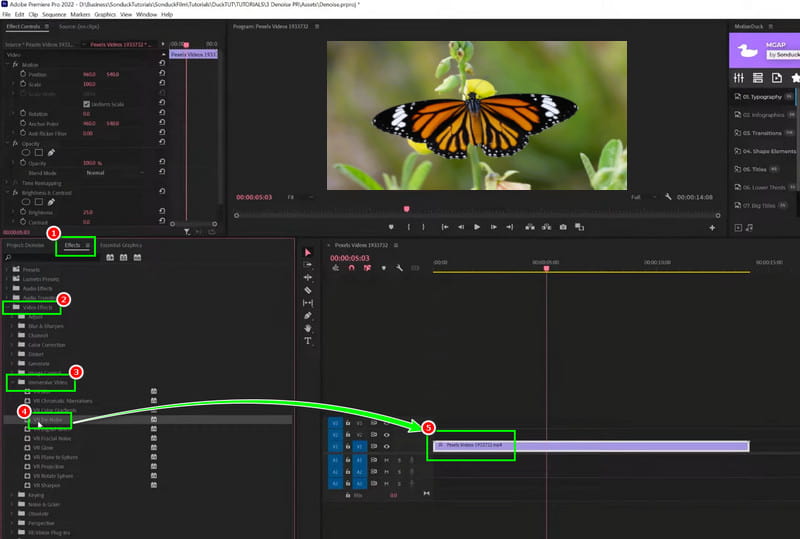This screenshot has width=800, height=539.
Task: Step back one frame in Program monitor
Action: 461,227
